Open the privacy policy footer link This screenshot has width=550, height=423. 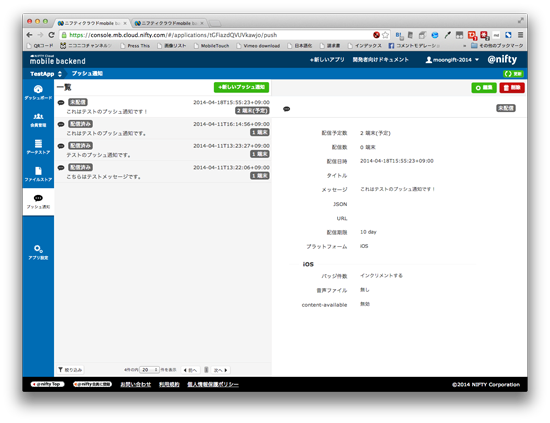point(213,384)
